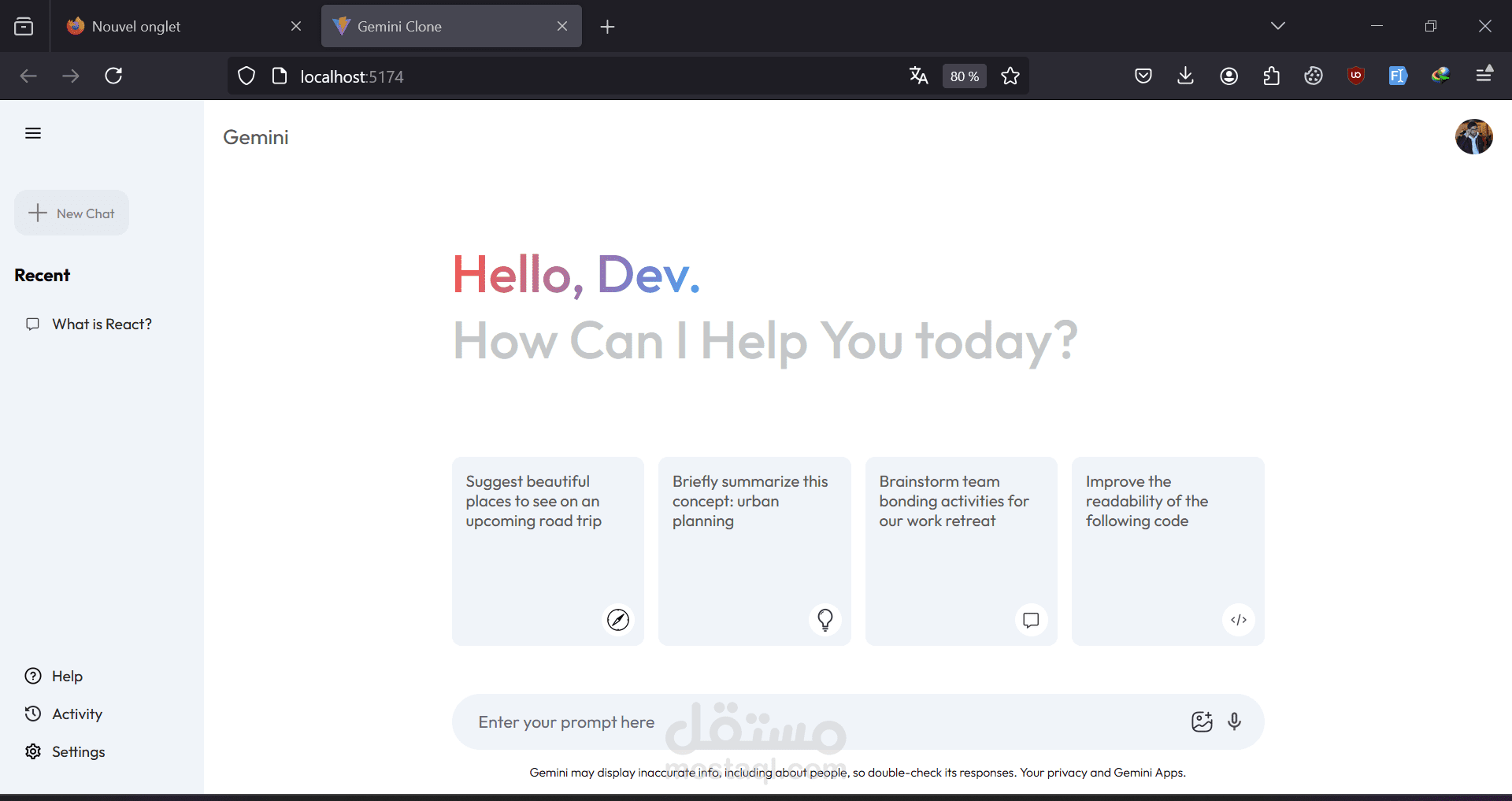Click the add image icon in the prompt bar
1512x801 pixels.
(x=1202, y=721)
